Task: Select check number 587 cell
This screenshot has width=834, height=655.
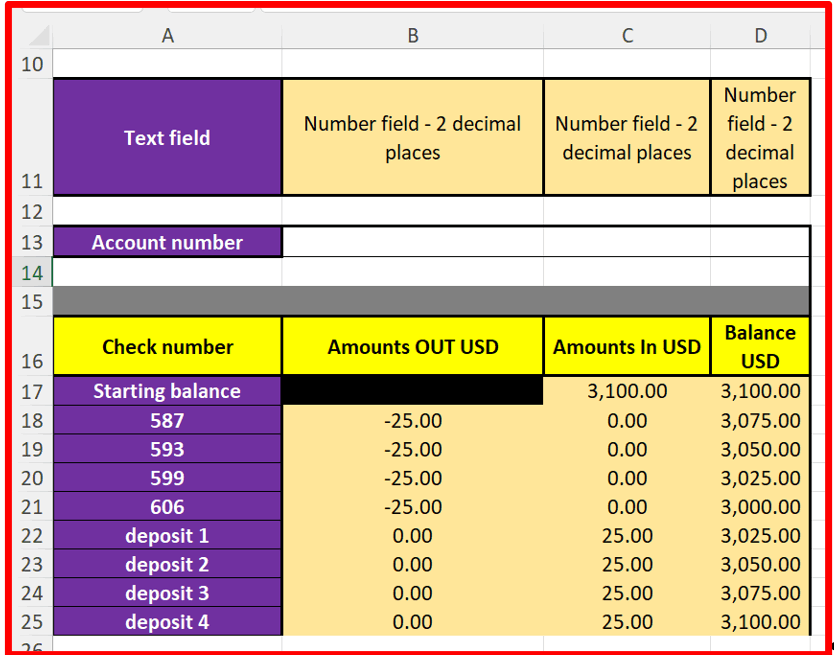Action: (168, 420)
